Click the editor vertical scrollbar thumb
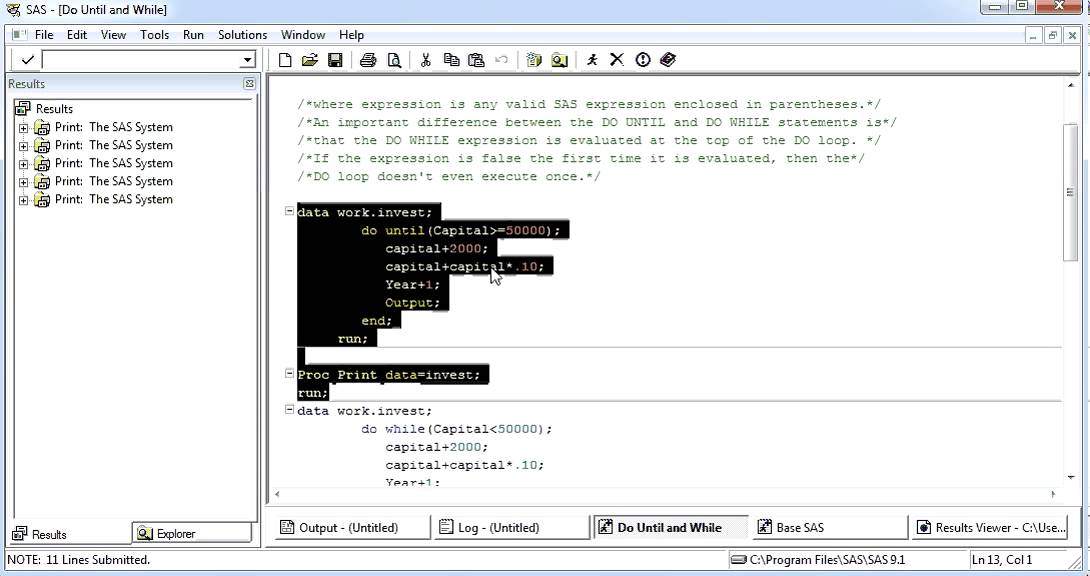Screen dimensions: 1090x576 pyautogui.click(x=1071, y=192)
